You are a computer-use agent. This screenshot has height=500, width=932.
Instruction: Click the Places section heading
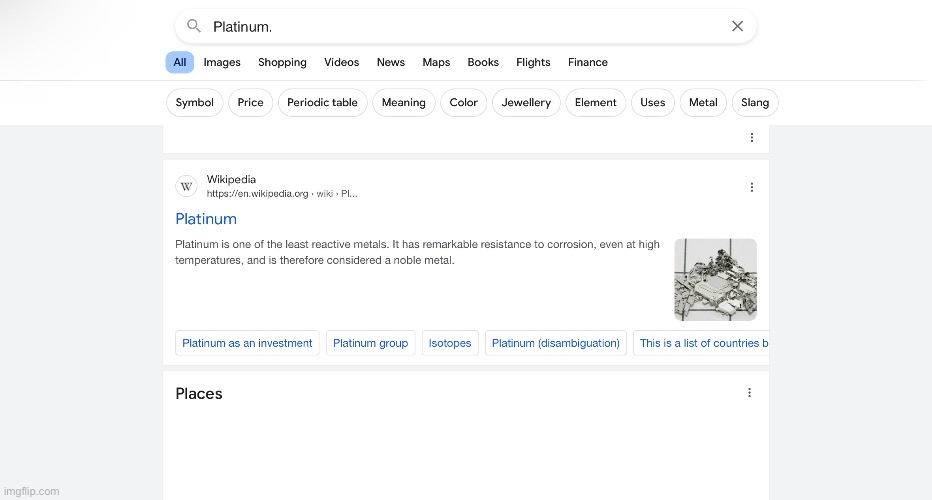click(x=199, y=394)
